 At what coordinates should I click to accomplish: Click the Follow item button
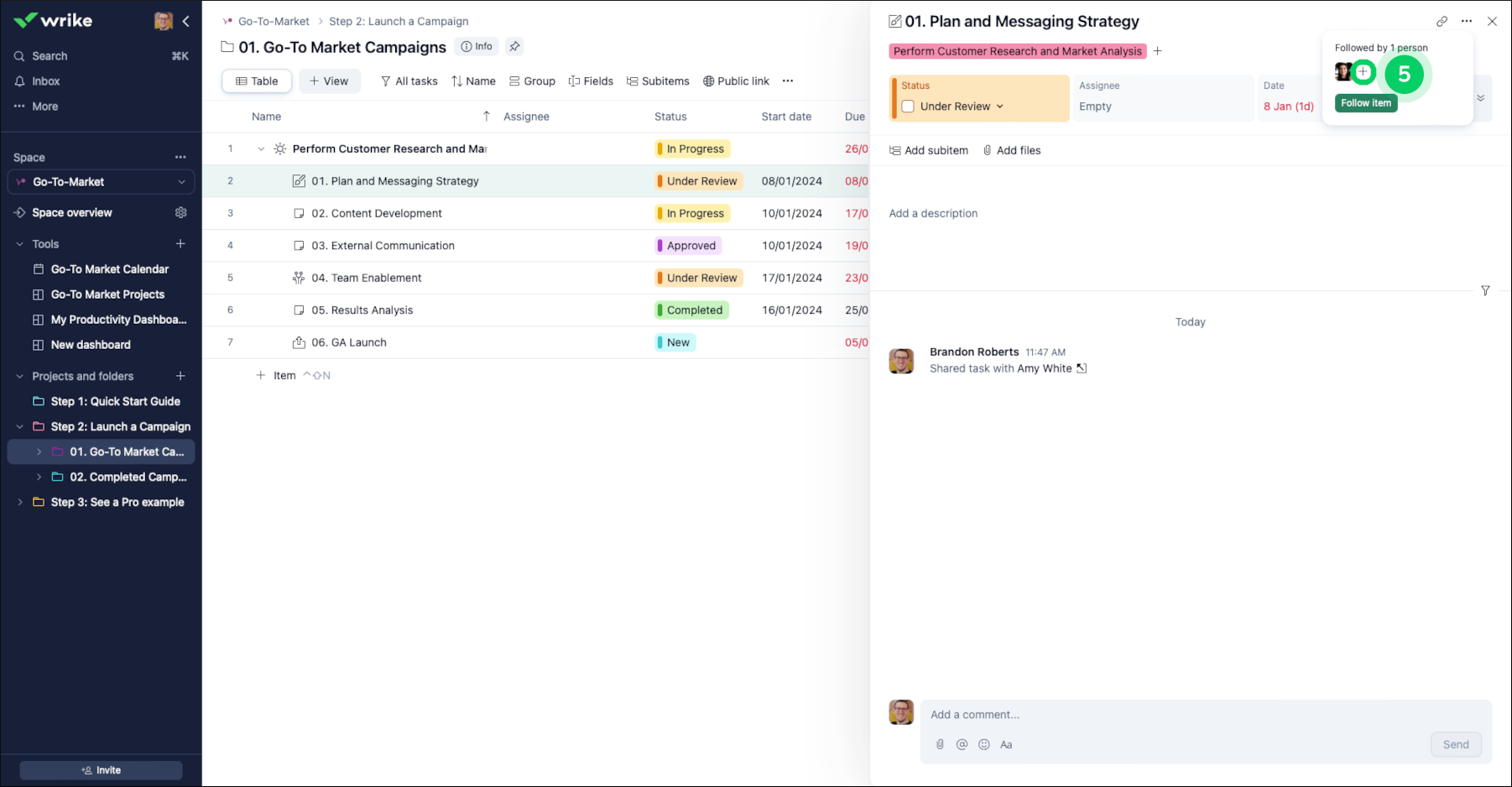point(1365,103)
